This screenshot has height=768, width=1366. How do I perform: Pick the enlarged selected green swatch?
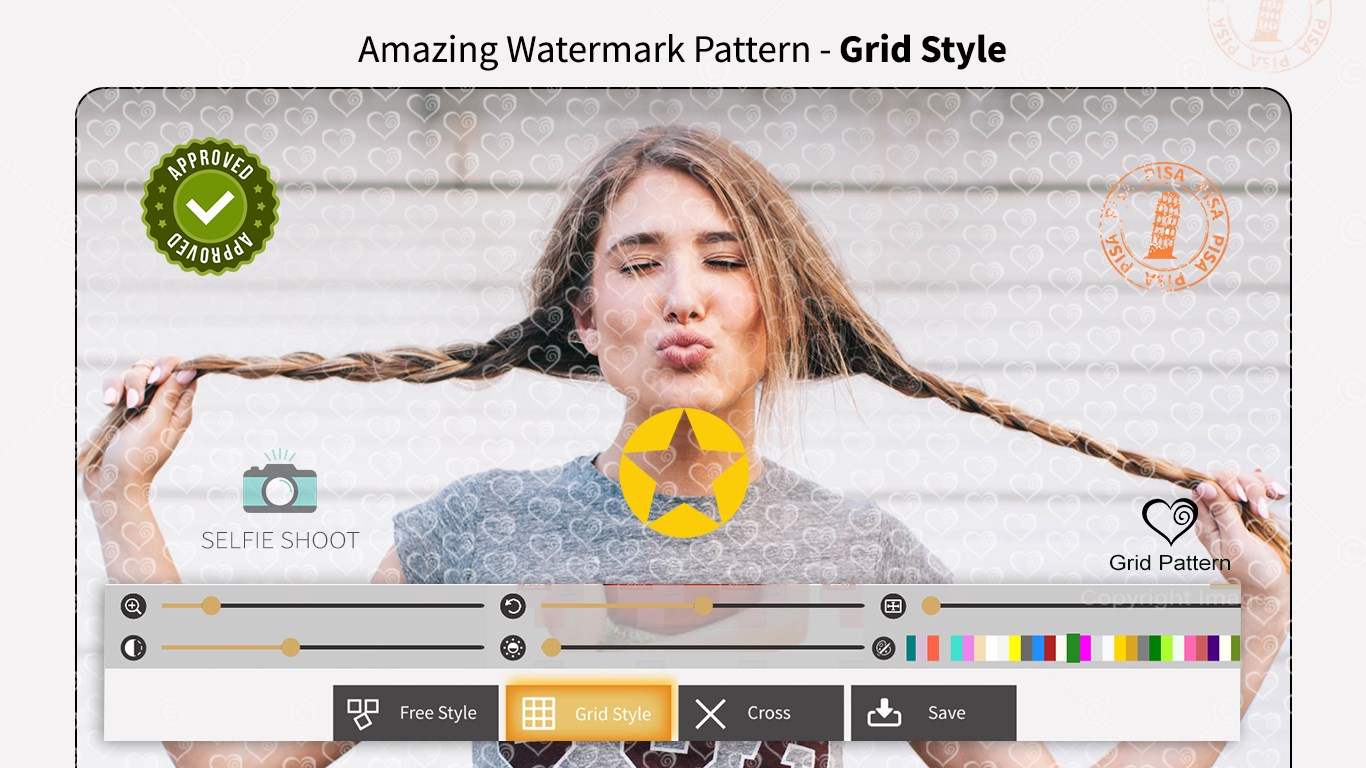pos(1073,648)
